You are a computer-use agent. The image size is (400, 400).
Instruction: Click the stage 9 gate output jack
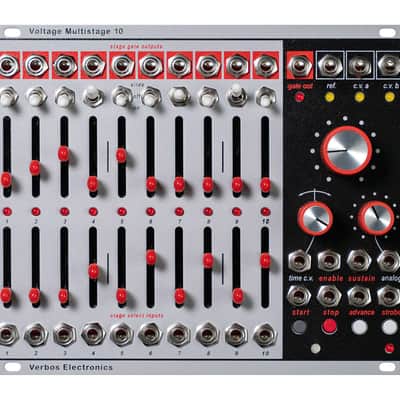pyautogui.click(x=237, y=65)
